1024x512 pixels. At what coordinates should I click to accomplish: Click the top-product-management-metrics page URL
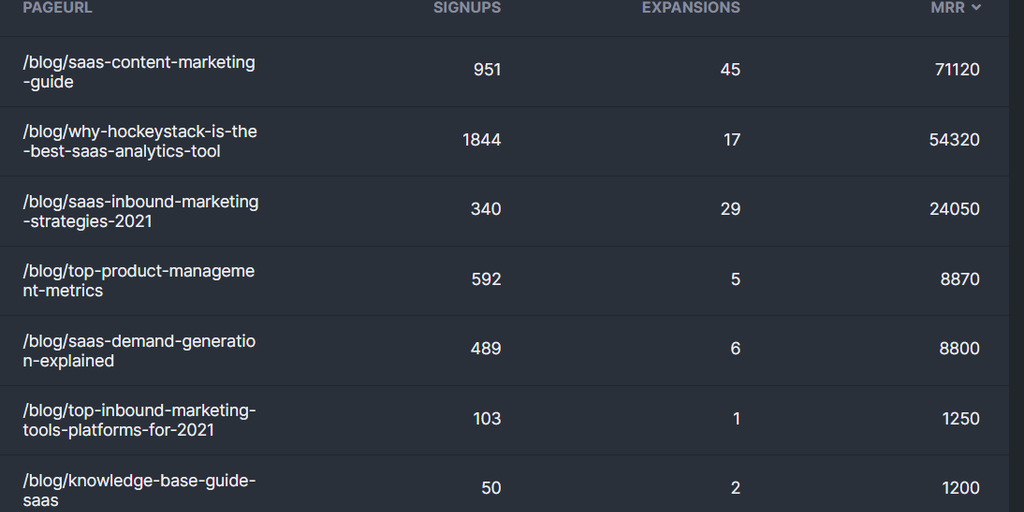tap(139, 281)
